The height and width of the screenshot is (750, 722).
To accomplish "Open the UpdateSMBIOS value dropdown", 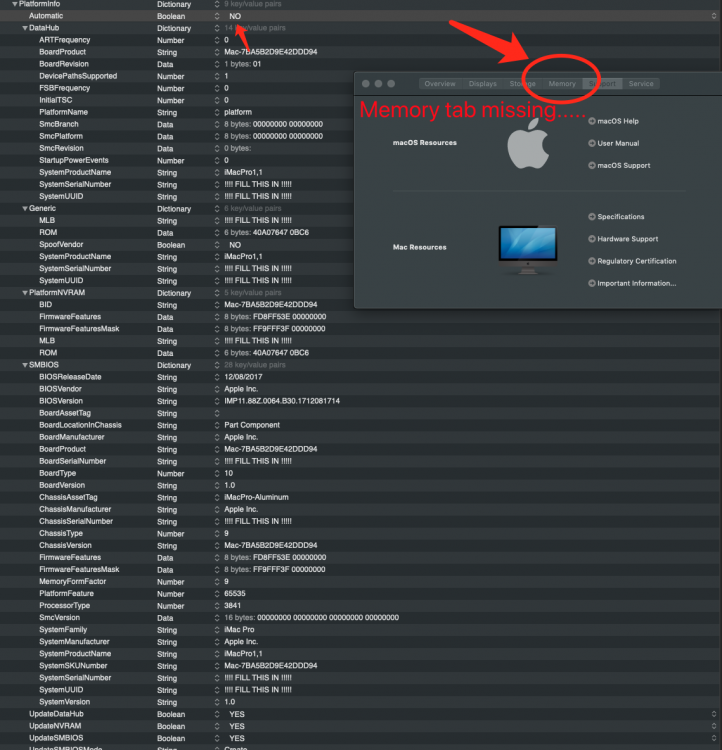I will pos(713,738).
